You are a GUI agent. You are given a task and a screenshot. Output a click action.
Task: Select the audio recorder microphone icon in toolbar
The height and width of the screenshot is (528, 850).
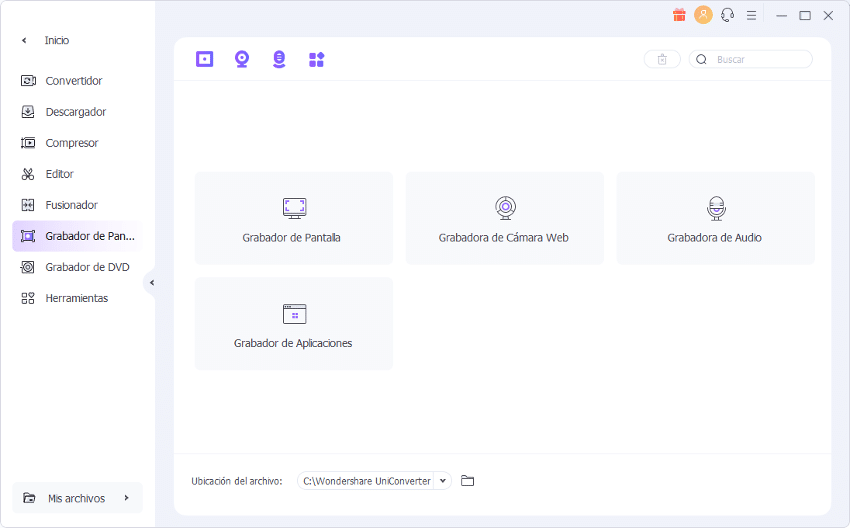[279, 59]
